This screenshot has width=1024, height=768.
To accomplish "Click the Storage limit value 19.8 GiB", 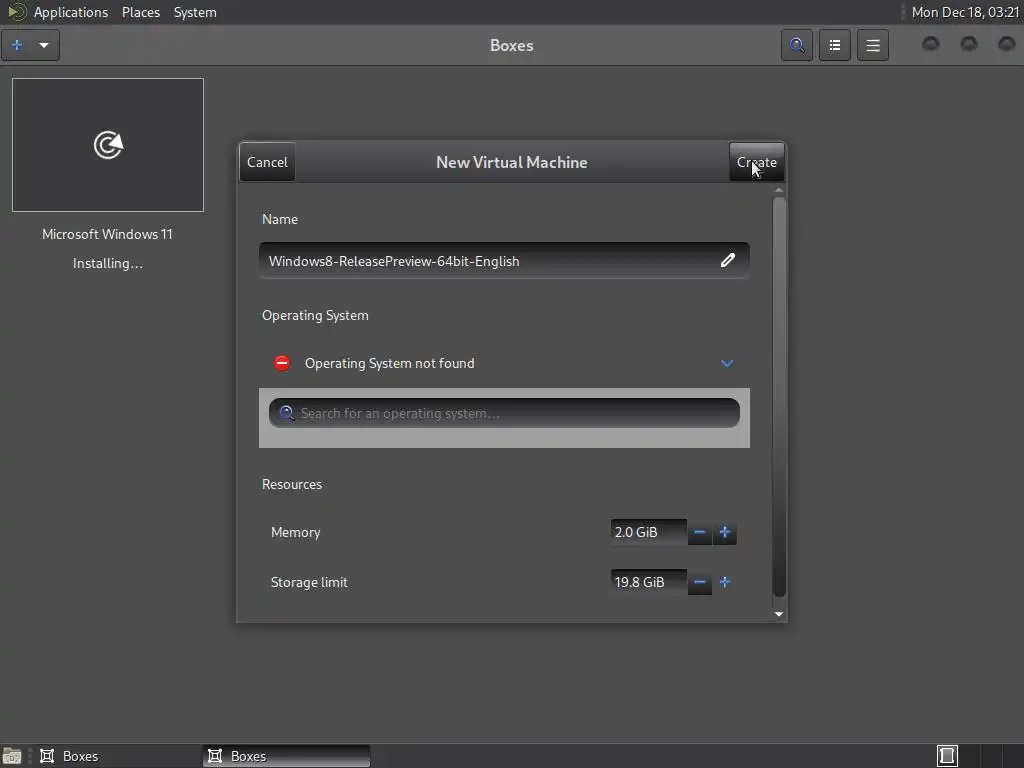I will [648, 582].
